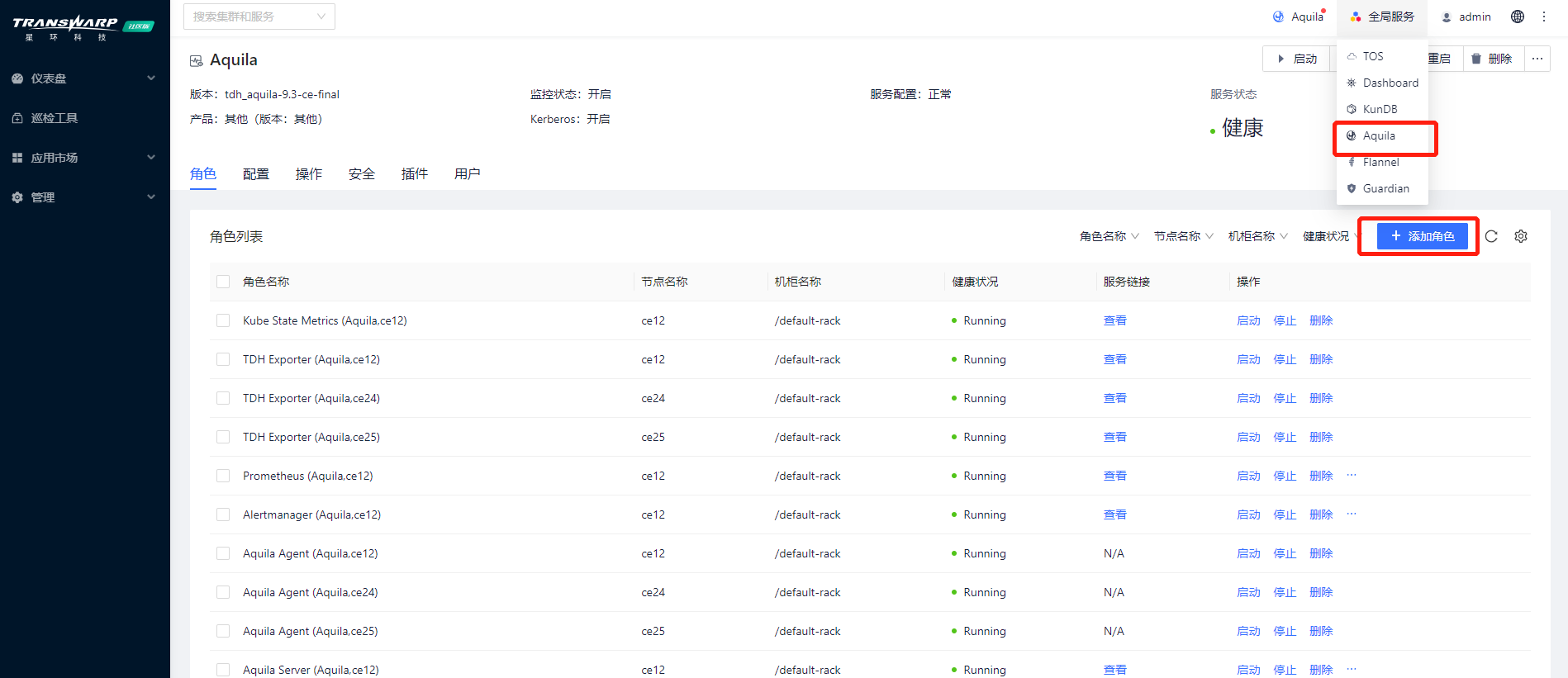1568x678 pixels.
Task: Click the Flannel icon in dropdown
Action: [x=1352, y=162]
